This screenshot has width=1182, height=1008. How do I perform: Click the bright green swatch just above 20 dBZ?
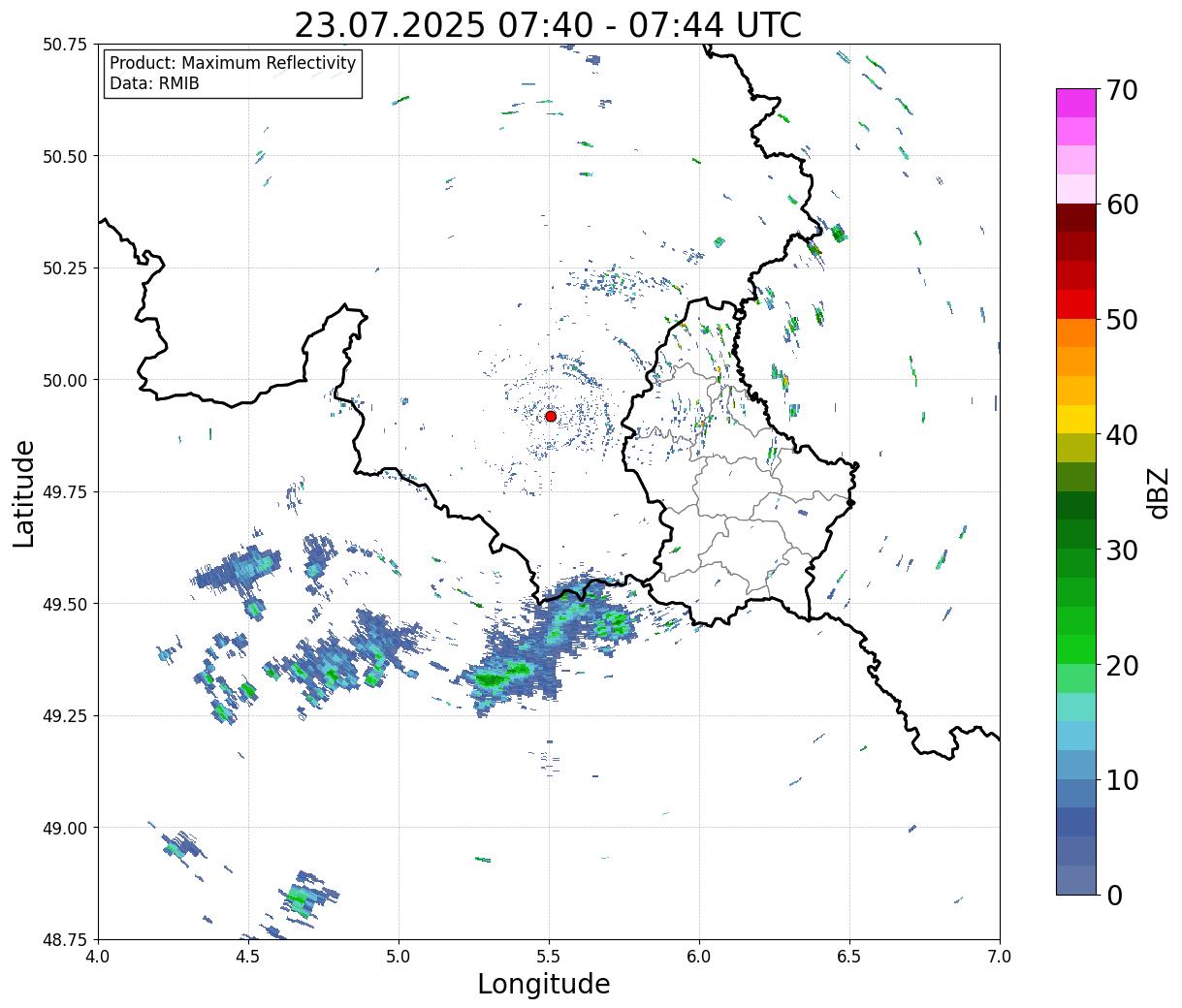(x=1076, y=649)
